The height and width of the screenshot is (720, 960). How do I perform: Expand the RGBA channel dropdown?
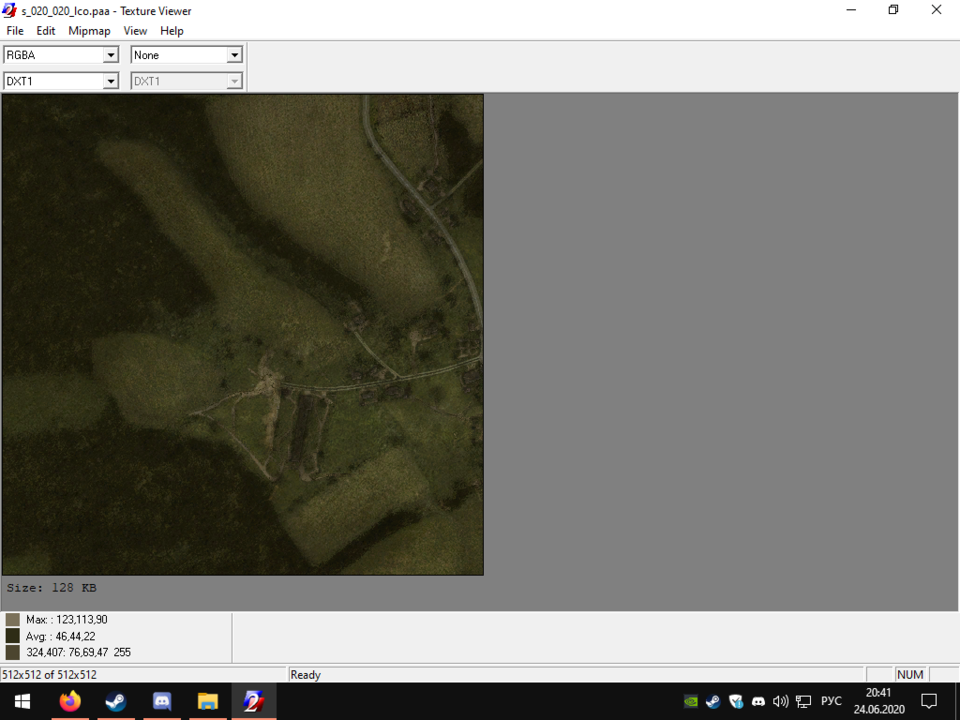(x=110, y=55)
